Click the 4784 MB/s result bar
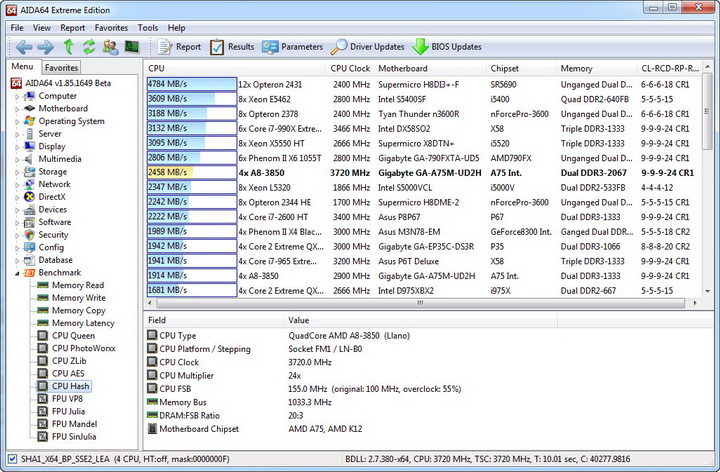The image size is (720, 472). [x=191, y=84]
